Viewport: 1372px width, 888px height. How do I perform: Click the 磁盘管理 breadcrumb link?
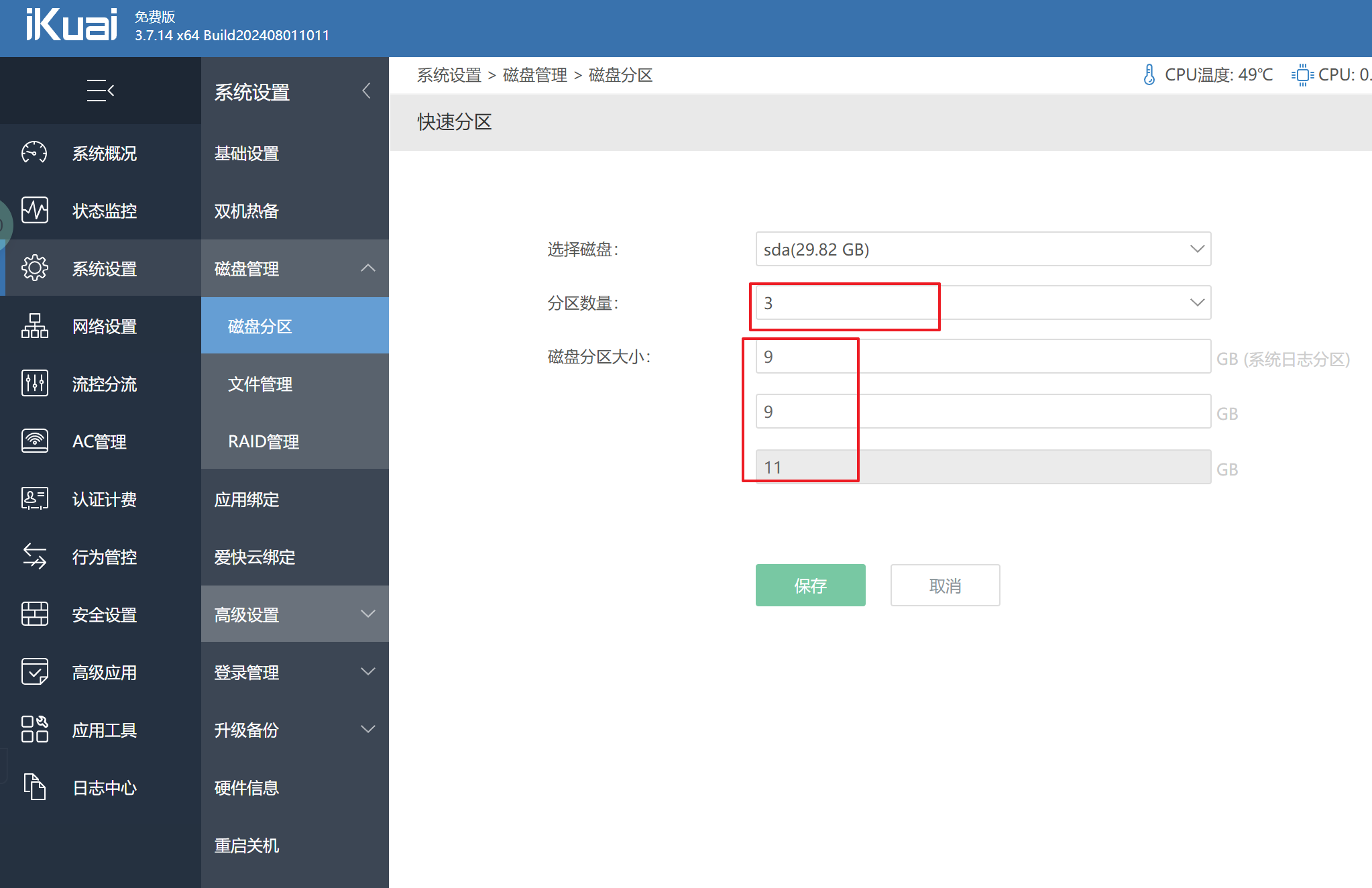tap(535, 75)
